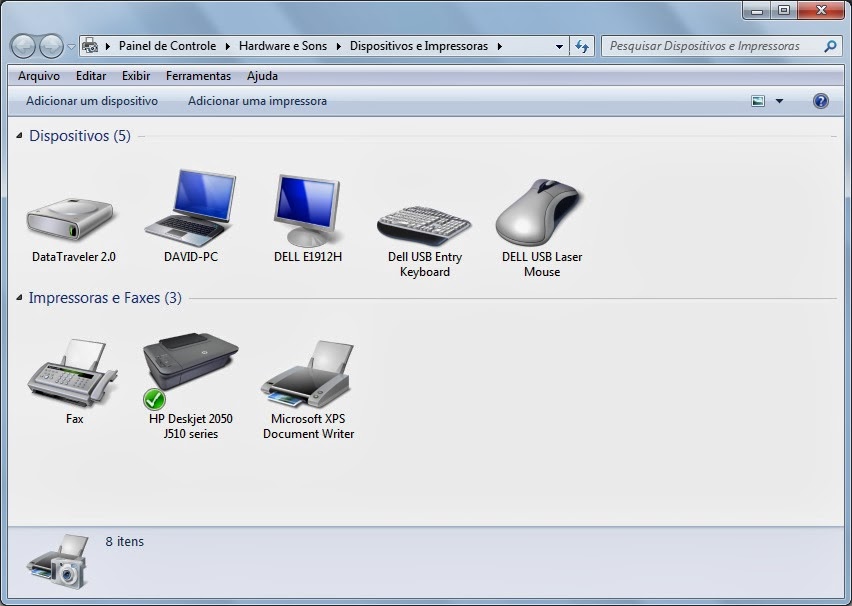
Task: Click the refresh address bar button
Action: coord(582,46)
